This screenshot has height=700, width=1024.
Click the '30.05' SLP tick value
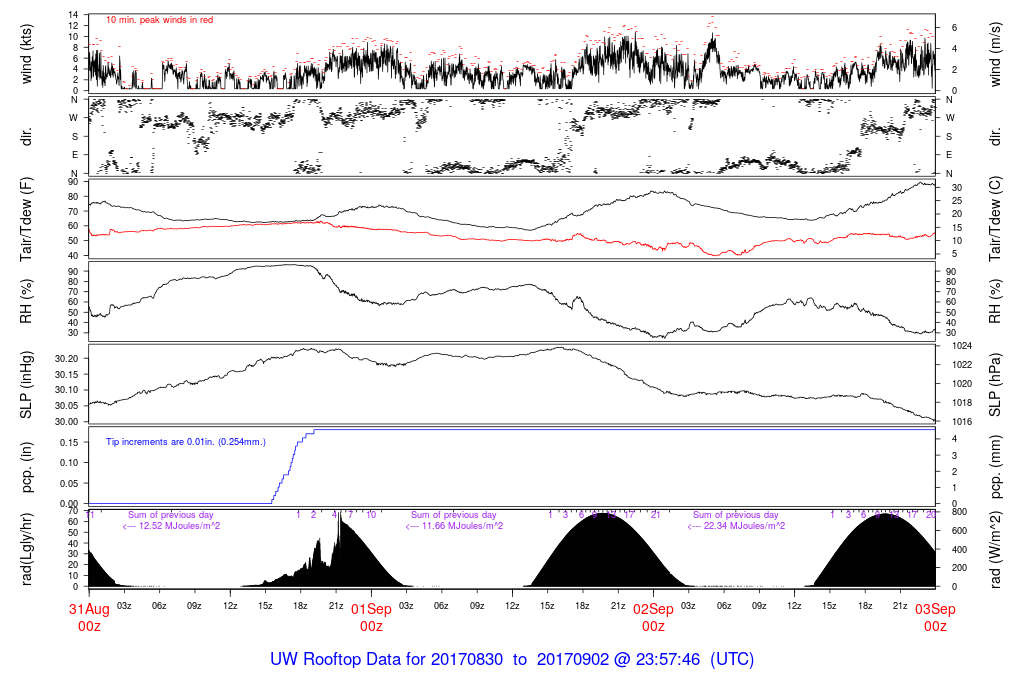pos(67,406)
